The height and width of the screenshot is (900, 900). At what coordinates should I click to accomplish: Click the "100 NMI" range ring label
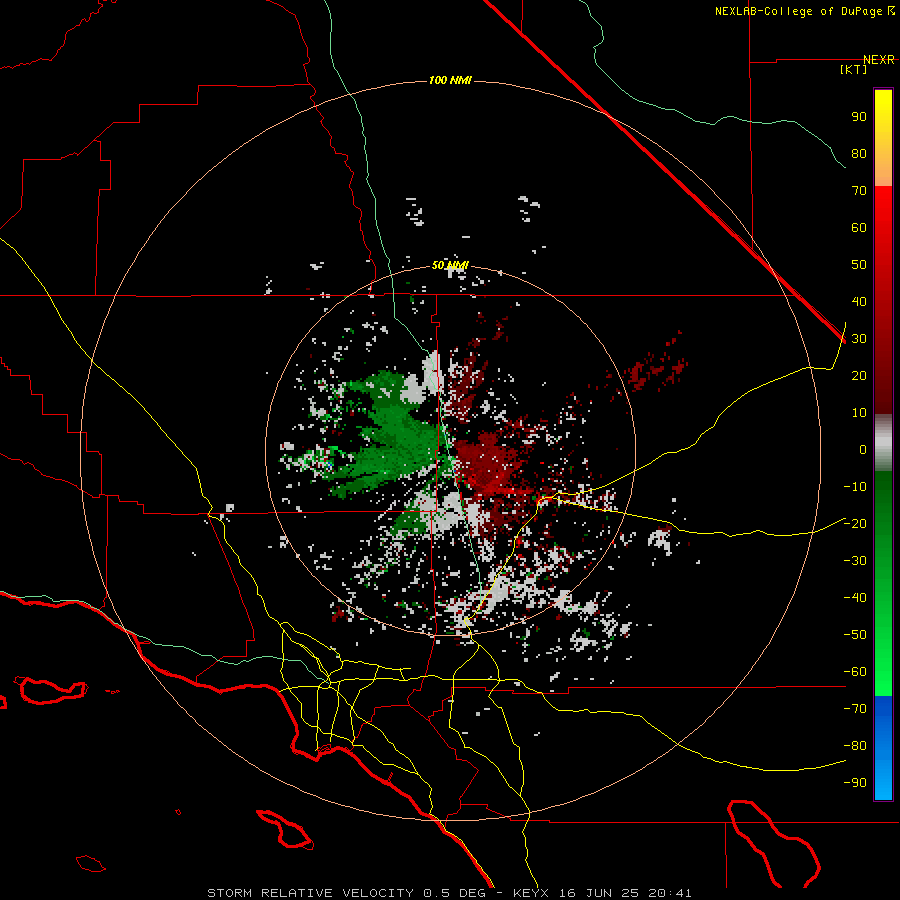[x=450, y=80]
